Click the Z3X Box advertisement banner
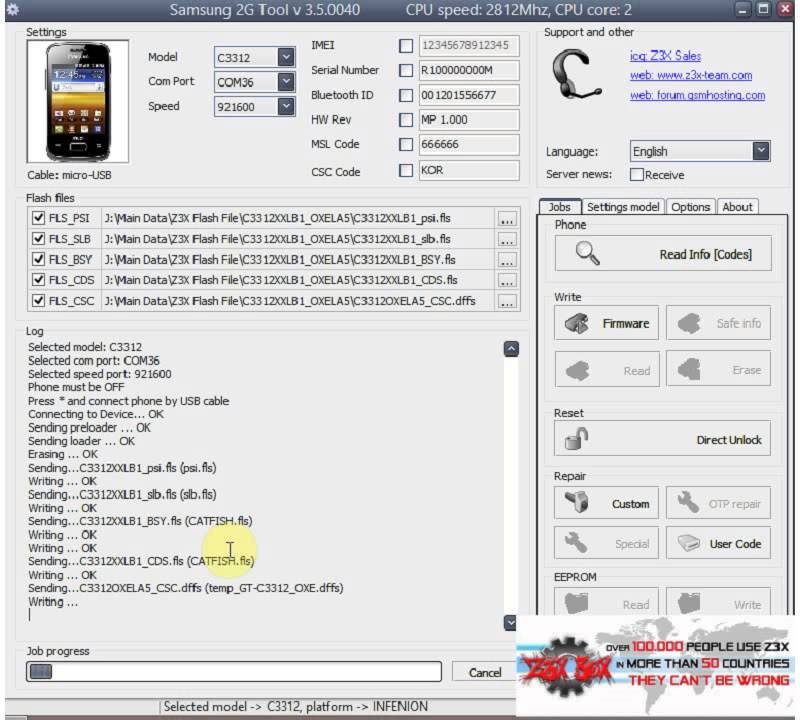 (x=656, y=666)
